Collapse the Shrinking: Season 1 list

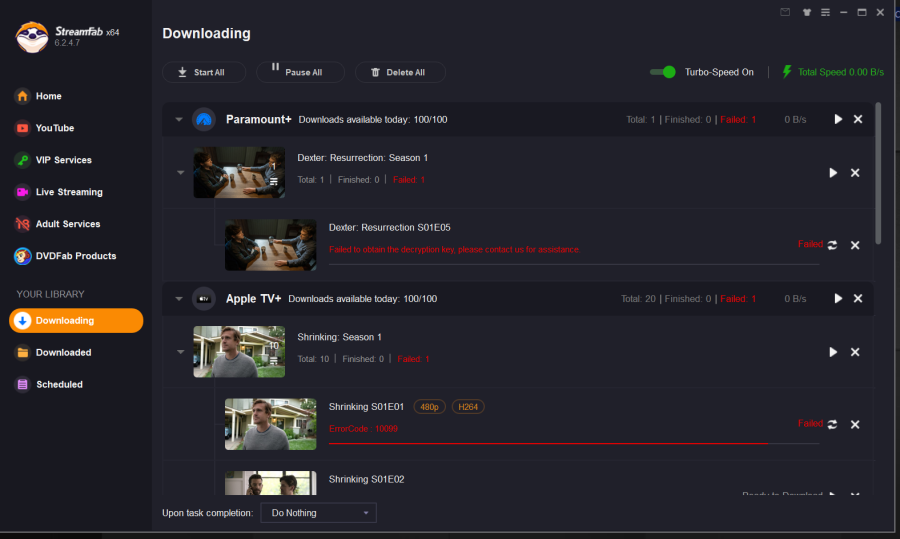point(180,352)
